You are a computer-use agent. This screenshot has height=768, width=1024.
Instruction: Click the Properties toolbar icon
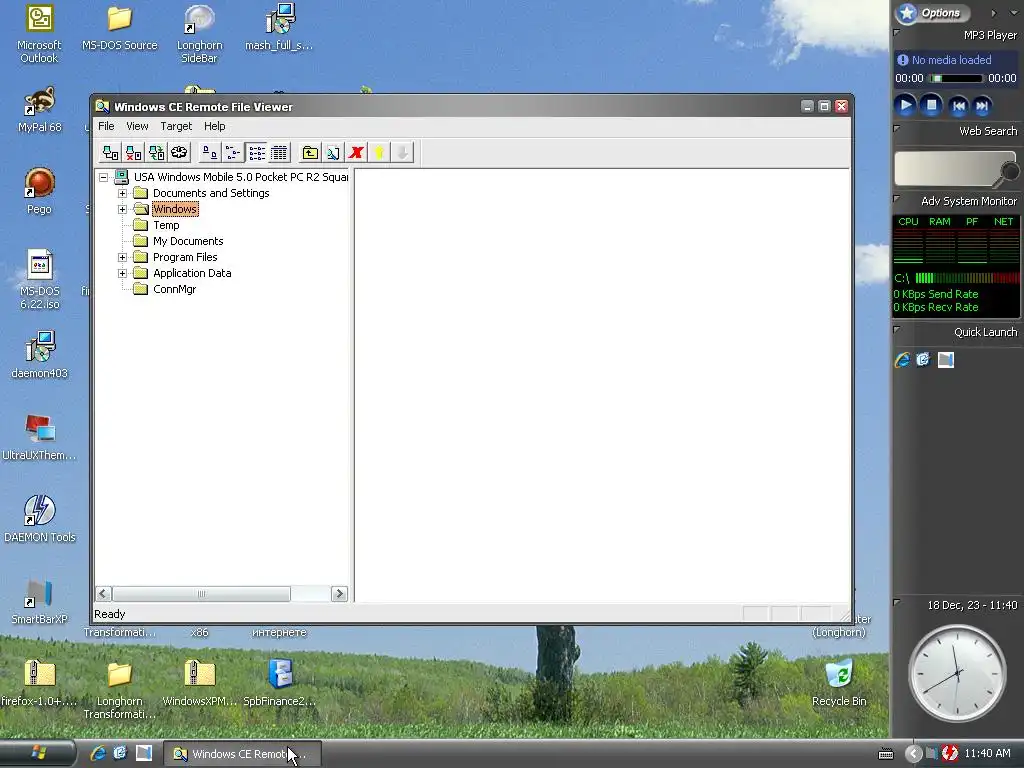333,153
